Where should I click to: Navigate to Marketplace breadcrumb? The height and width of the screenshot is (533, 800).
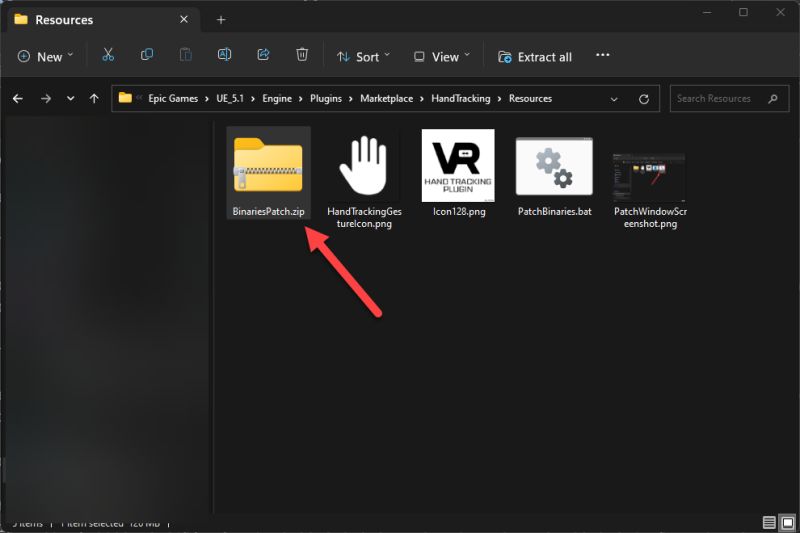coord(387,98)
